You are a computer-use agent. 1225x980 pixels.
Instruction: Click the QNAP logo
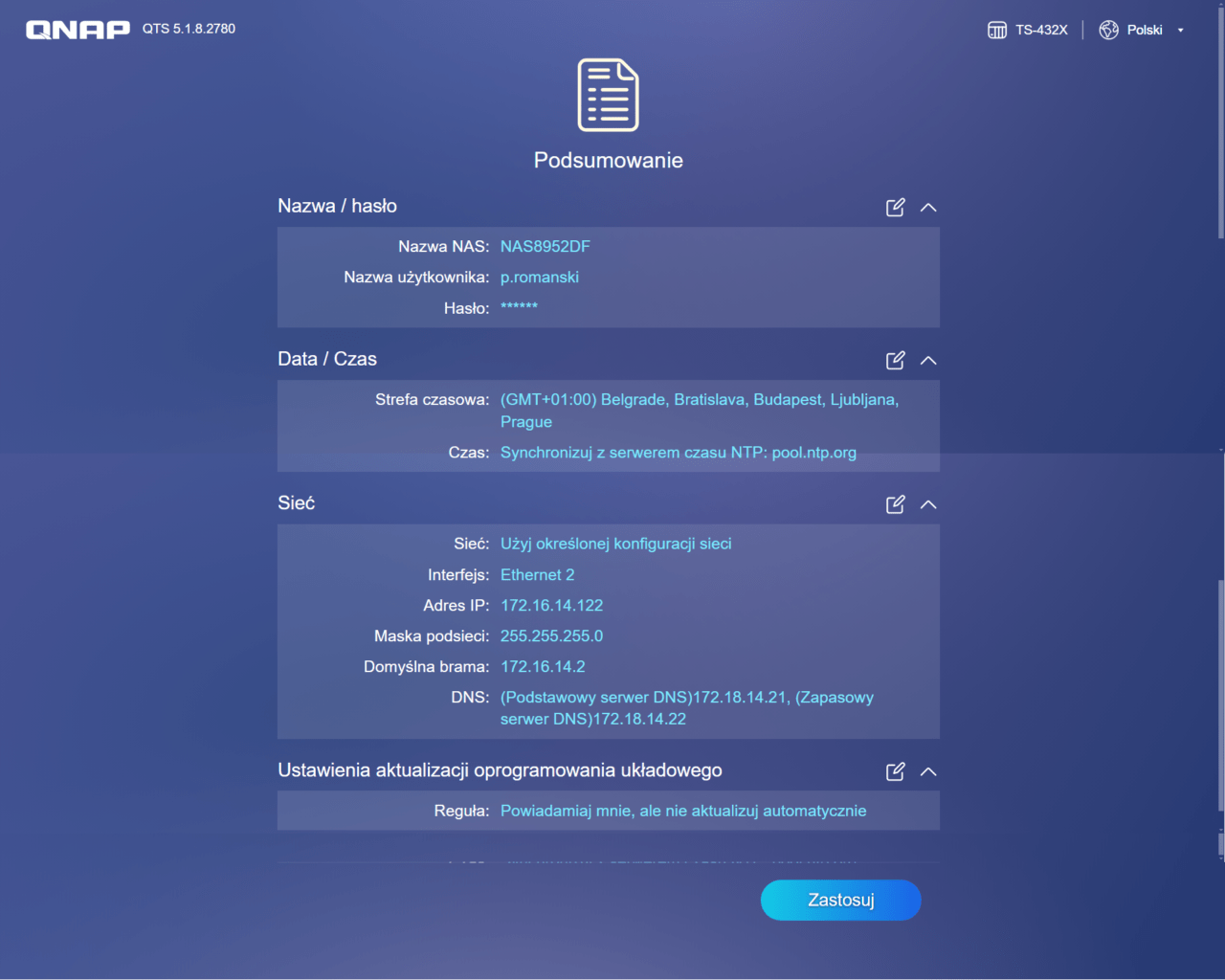point(78,30)
